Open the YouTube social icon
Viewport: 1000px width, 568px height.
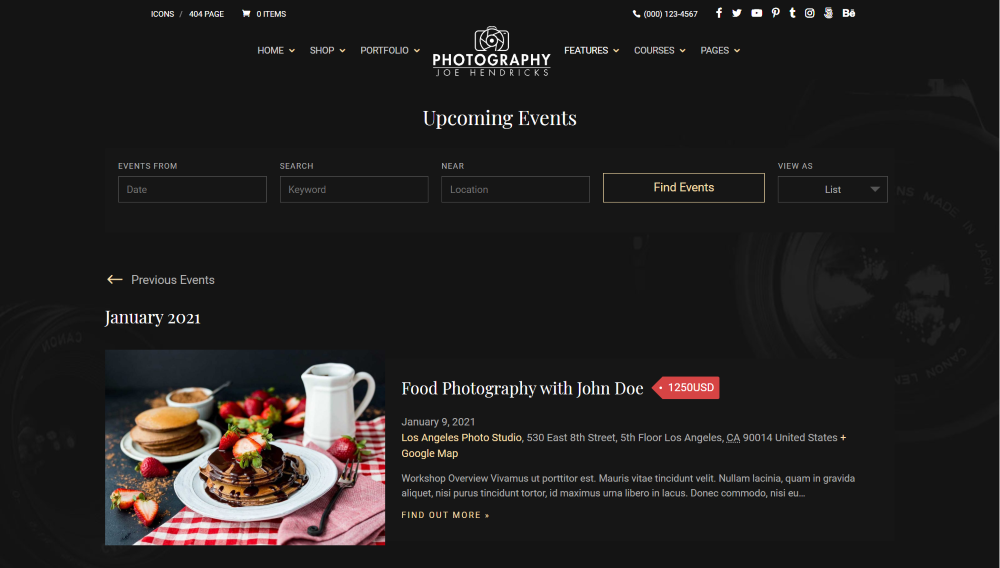(x=756, y=13)
